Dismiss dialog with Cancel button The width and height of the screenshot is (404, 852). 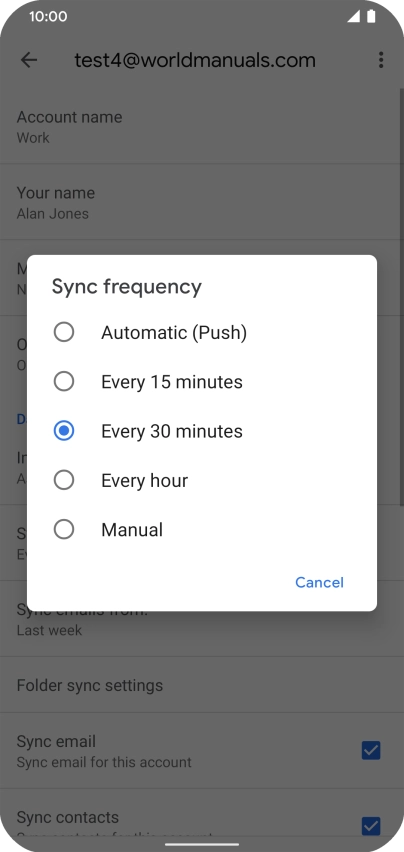tap(319, 582)
